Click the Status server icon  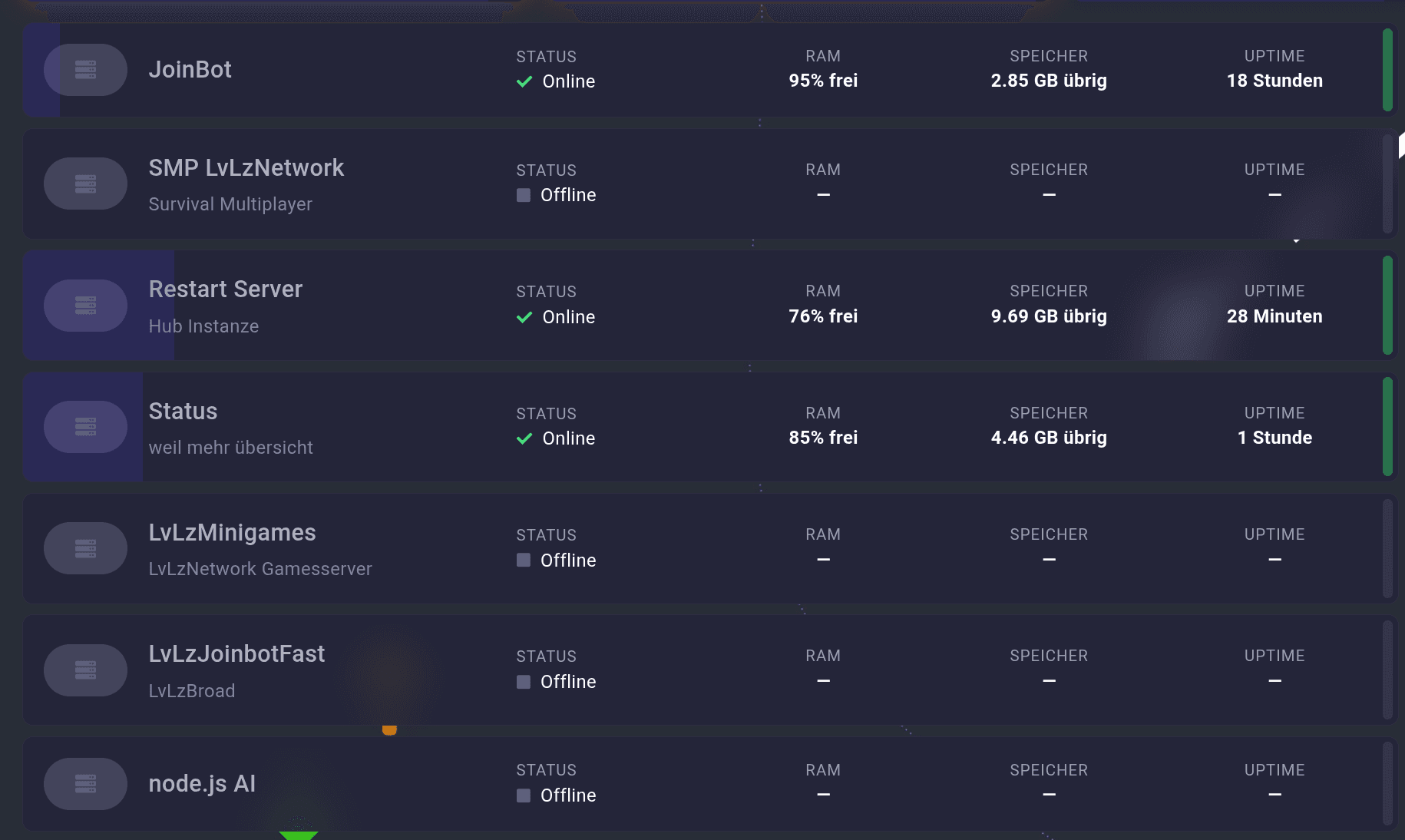click(x=85, y=427)
